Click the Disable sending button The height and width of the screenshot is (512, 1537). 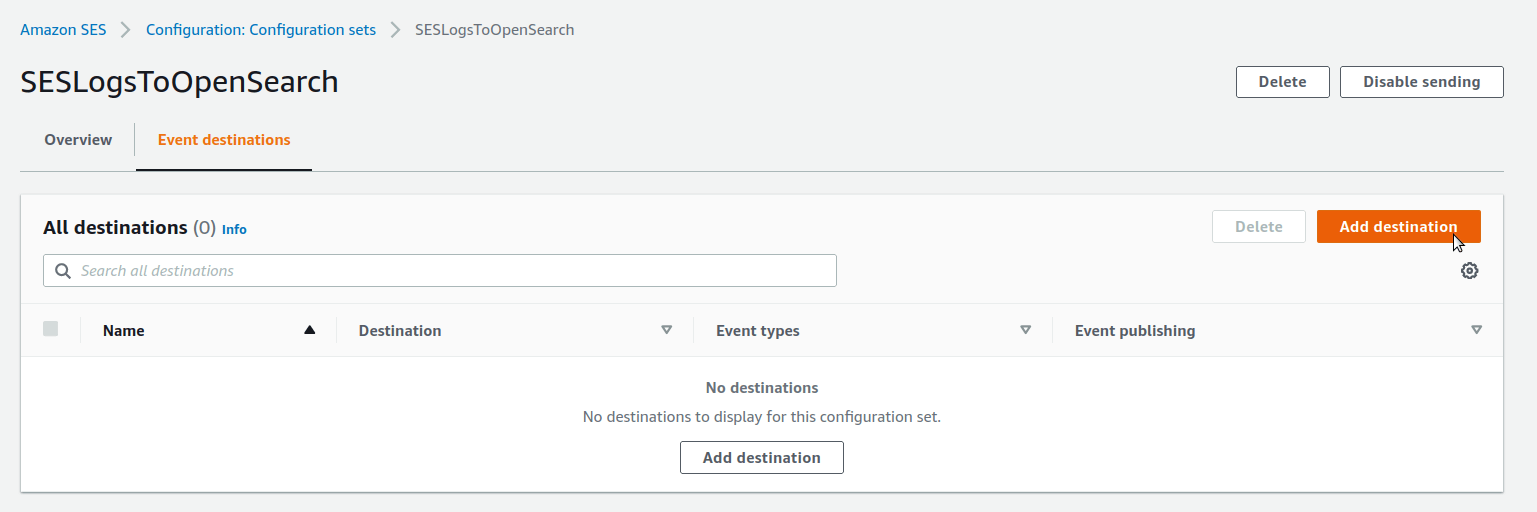click(1421, 82)
